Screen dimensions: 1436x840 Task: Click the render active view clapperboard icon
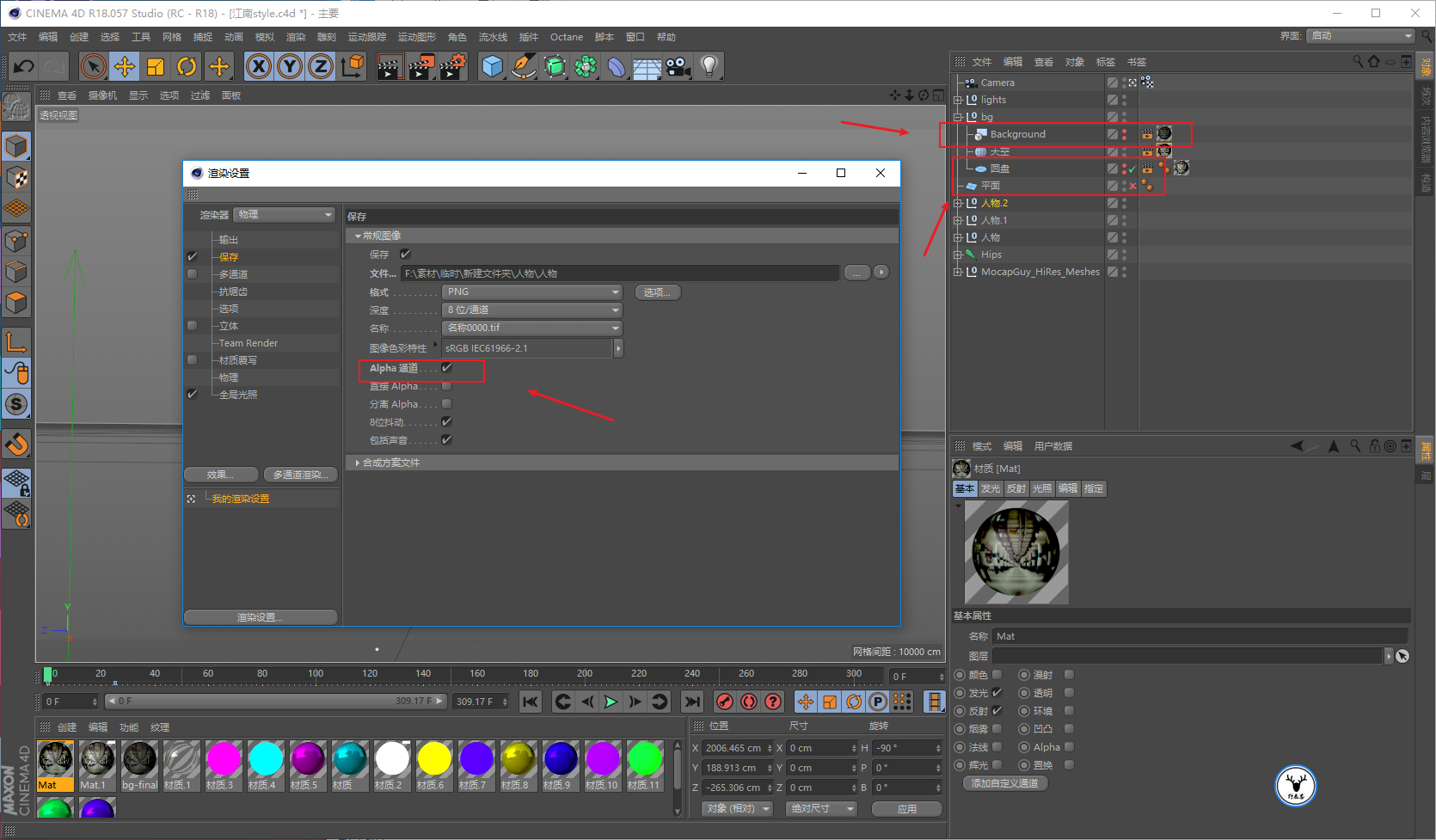click(390, 66)
